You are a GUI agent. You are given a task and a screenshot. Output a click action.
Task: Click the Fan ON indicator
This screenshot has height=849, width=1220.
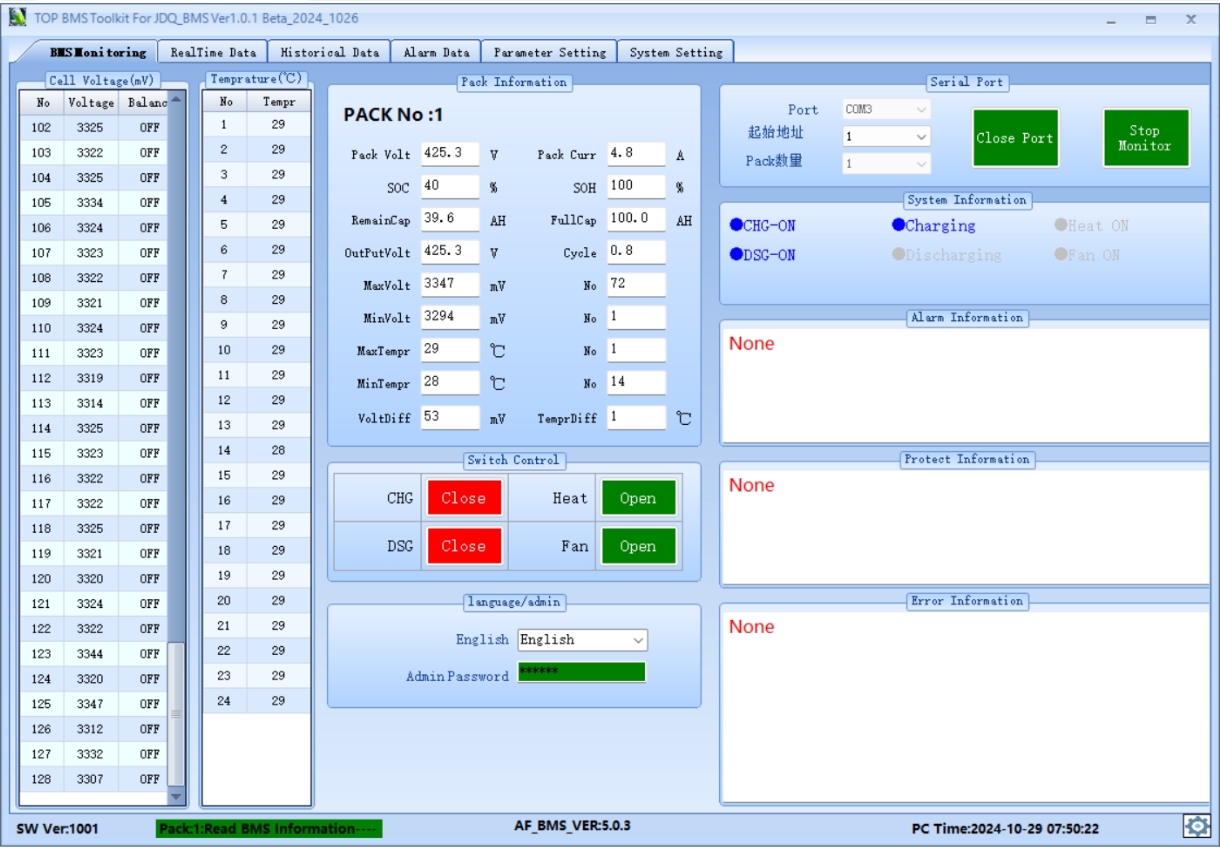pyautogui.click(x=1087, y=255)
